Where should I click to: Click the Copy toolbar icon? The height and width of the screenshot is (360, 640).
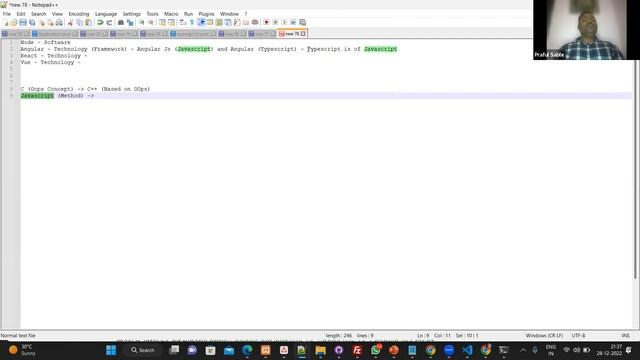(80, 22)
